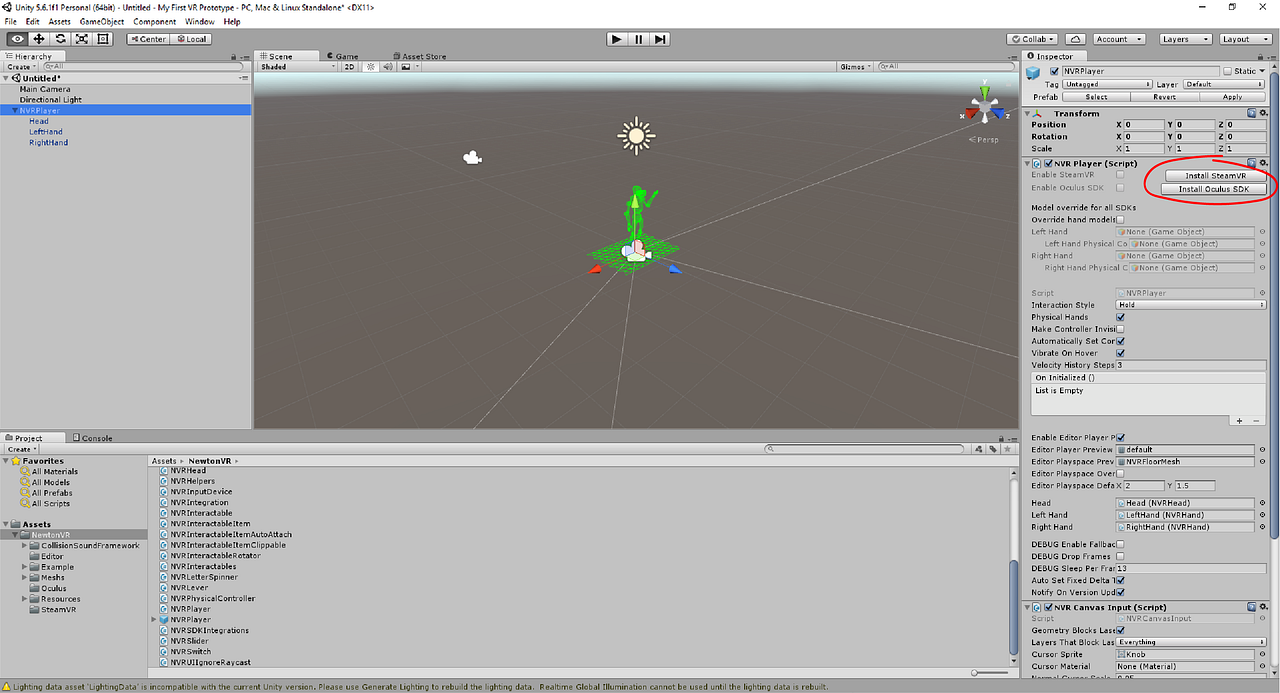
Task: Activate the Hand pan tool
Action: pyautogui.click(x=16, y=38)
